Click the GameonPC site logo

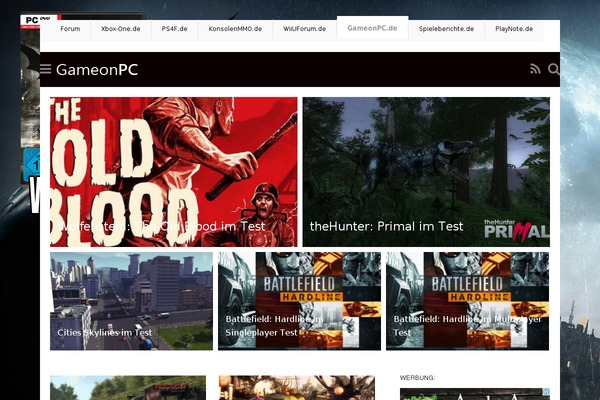97,70
